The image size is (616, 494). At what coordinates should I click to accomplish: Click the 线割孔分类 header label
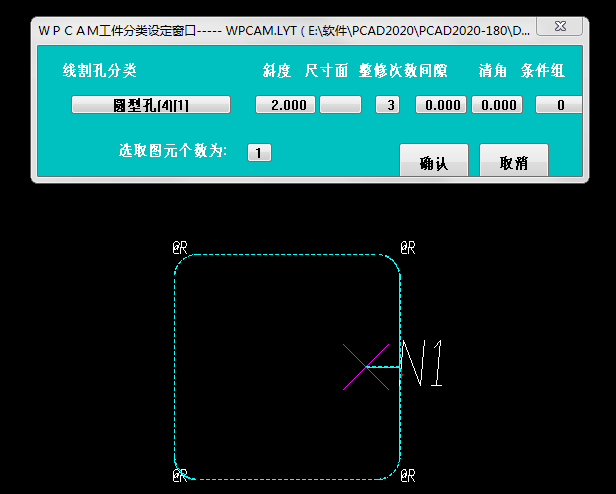coord(99,71)
